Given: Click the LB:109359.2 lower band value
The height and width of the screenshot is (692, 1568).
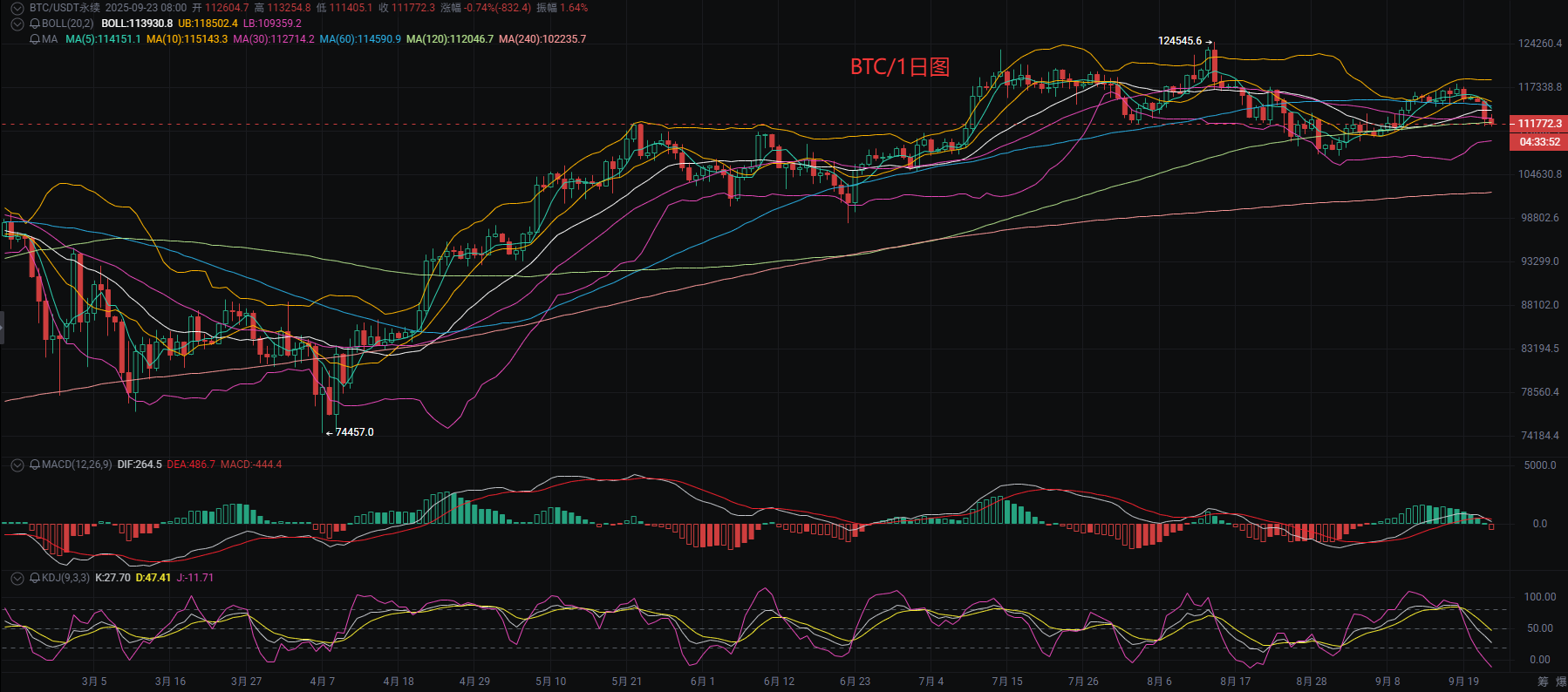Looking at the screenshot, I should (x=272, y=24).
